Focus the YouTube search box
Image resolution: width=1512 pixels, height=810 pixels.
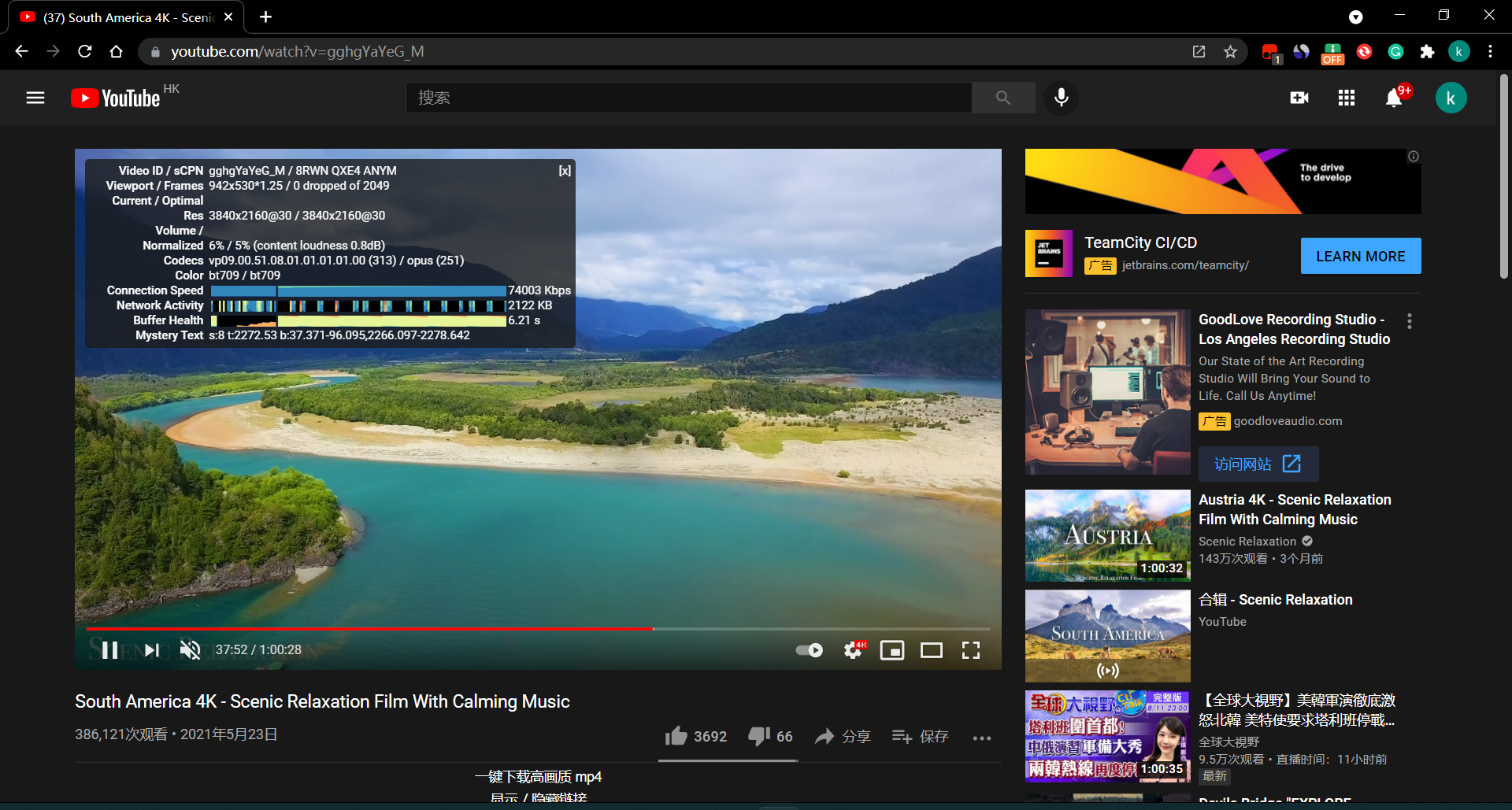[688, 98]
